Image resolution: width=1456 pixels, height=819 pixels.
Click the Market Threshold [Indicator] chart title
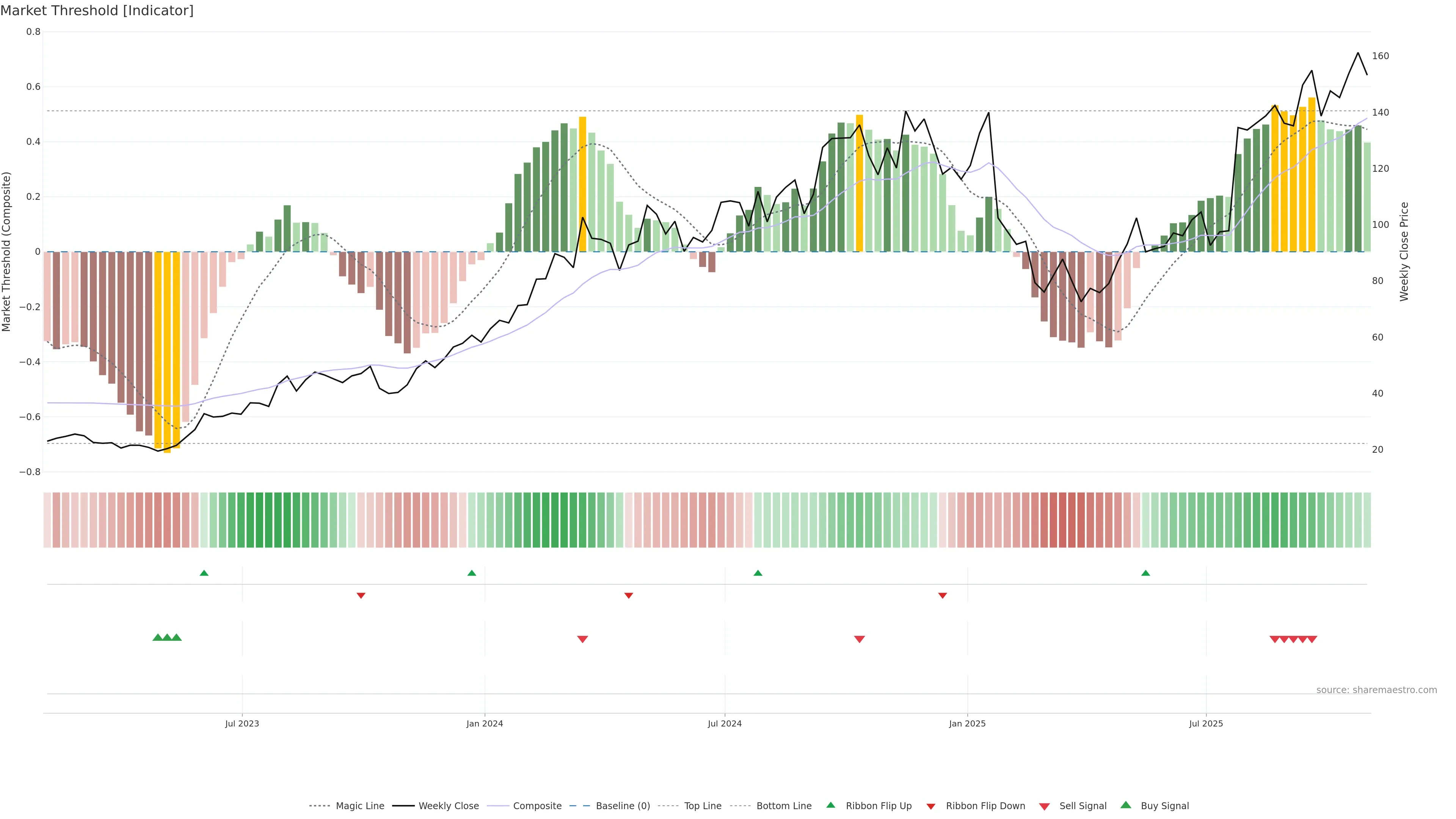click(97, 11)
